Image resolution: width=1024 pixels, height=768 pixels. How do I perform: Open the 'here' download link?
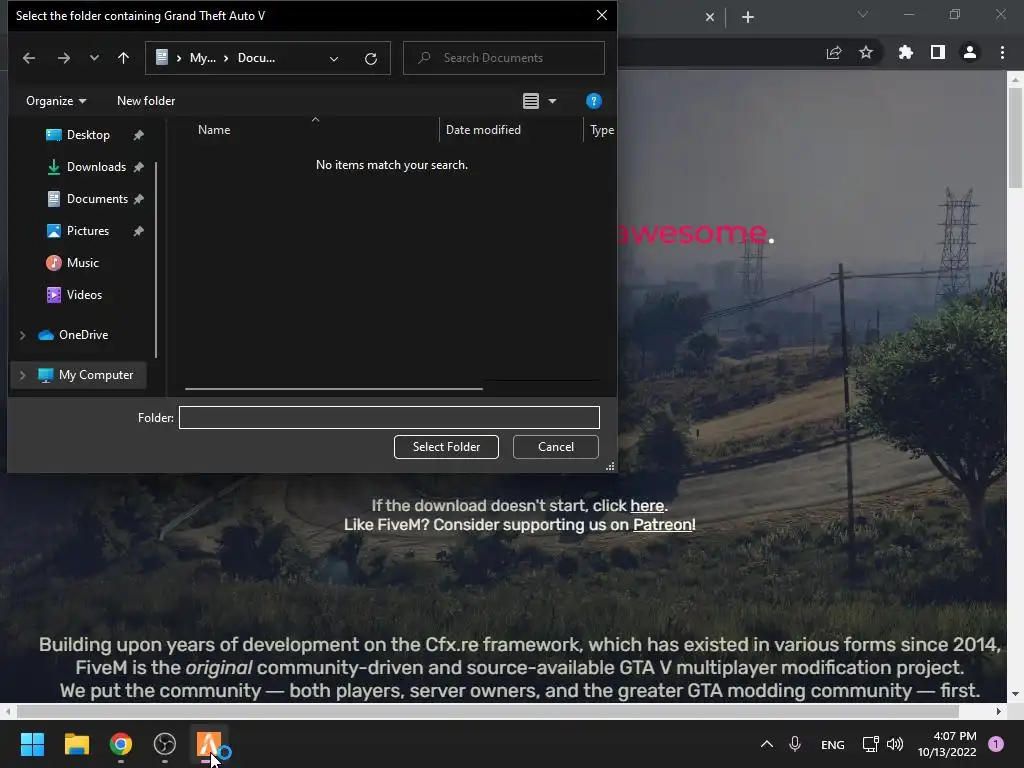647,506
